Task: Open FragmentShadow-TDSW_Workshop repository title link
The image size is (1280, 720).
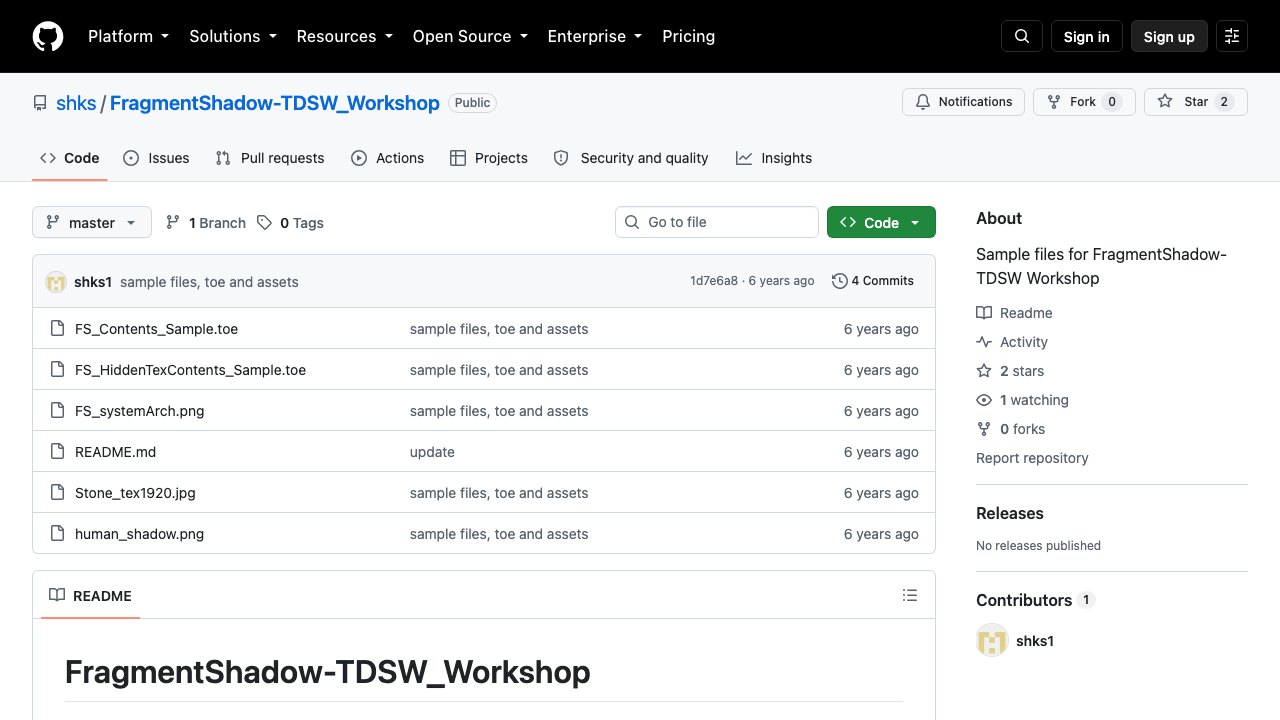Action: [x=275, y=103]
